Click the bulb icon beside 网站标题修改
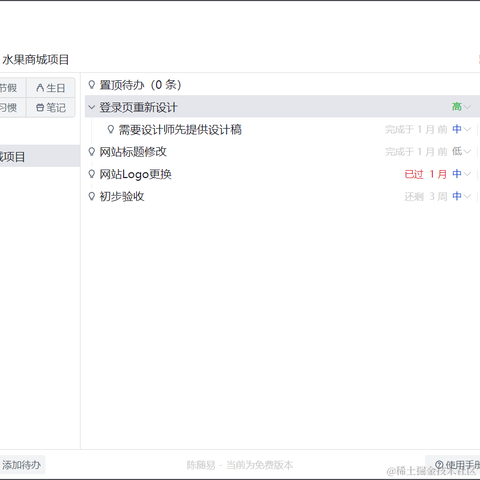The height and width of the screenshot is (480, 480). (x=92, y=152)
